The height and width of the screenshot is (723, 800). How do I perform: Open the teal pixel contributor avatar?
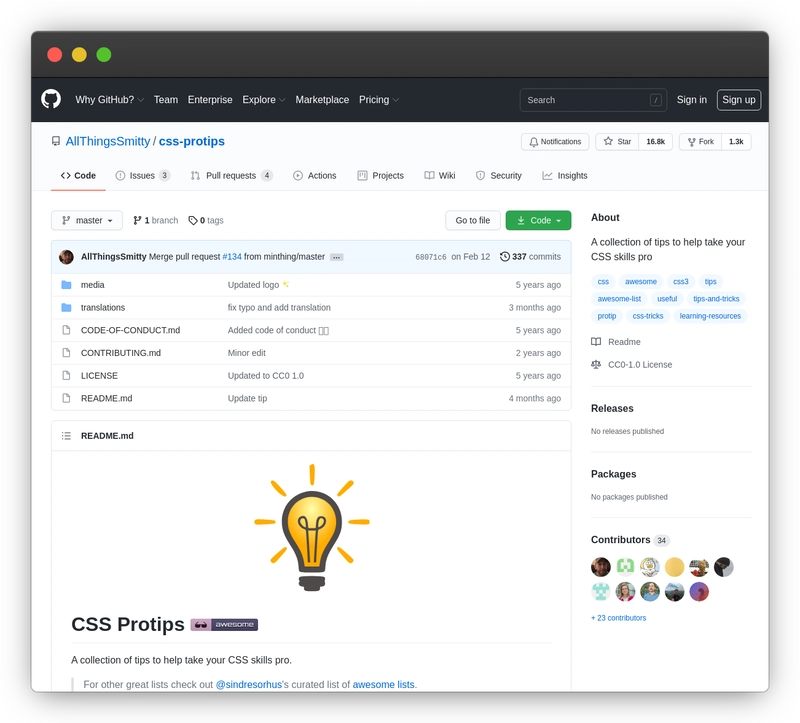pyautogui.click(x=601, y=592)
